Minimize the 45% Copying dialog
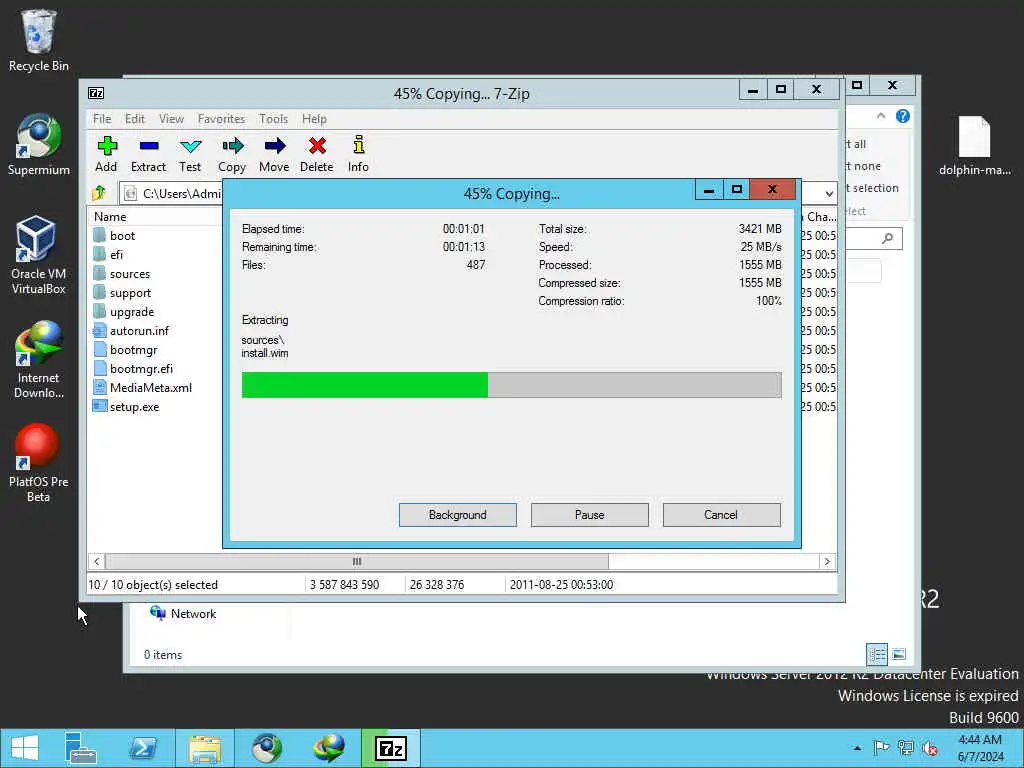This screenshot has height=768, width=1024. [x=709, y=189]
